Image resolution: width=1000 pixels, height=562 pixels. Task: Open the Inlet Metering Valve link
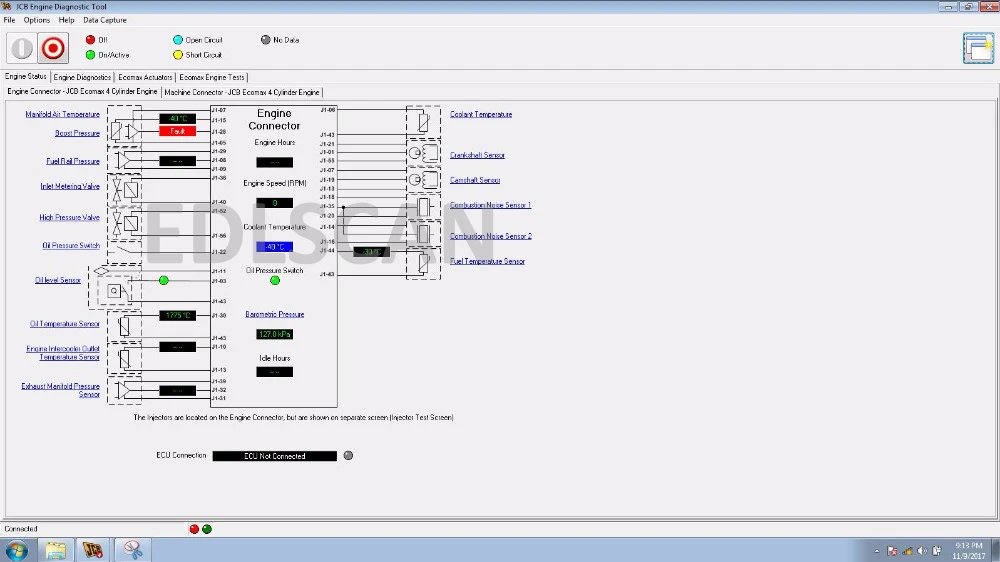(70, 186)
